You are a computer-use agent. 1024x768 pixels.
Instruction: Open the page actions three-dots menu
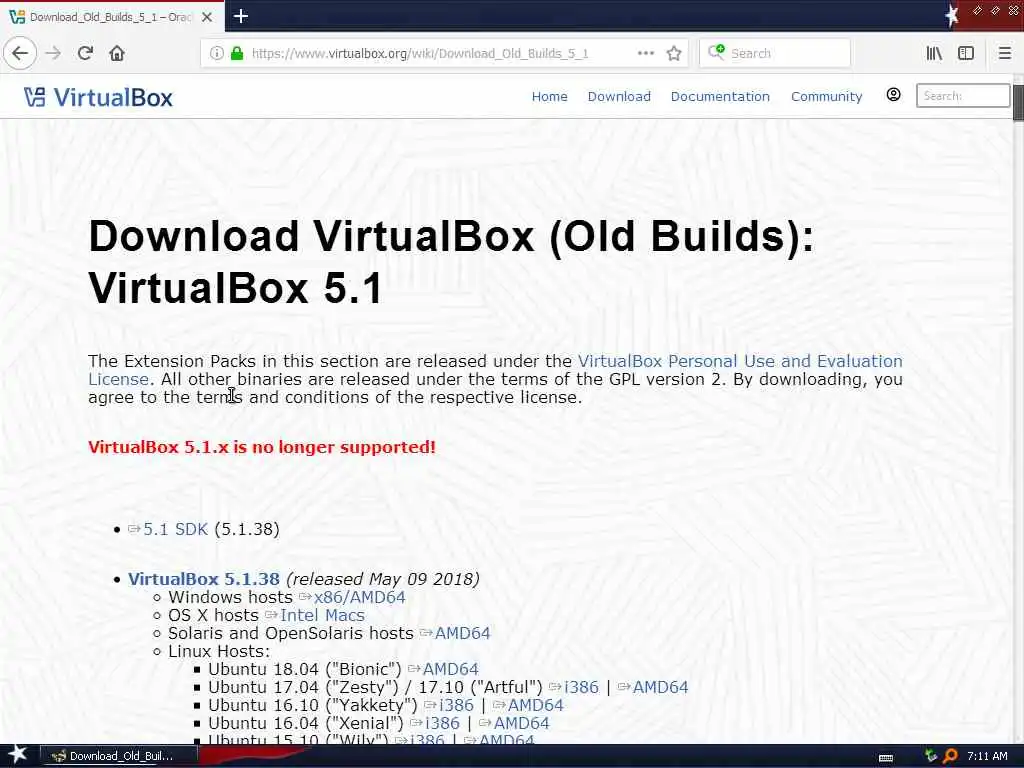[x=645, y=53]
